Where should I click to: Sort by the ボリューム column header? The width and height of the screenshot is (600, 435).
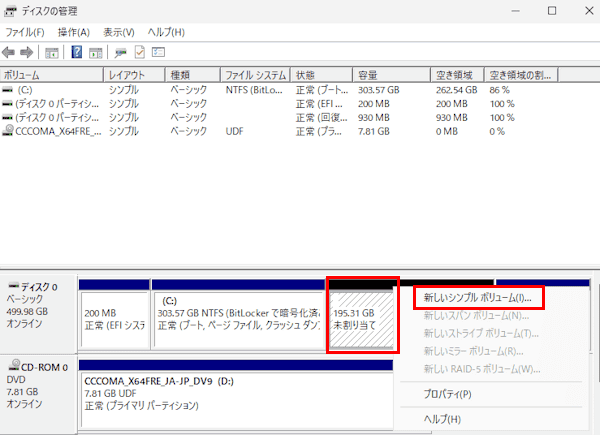(52, 75)
